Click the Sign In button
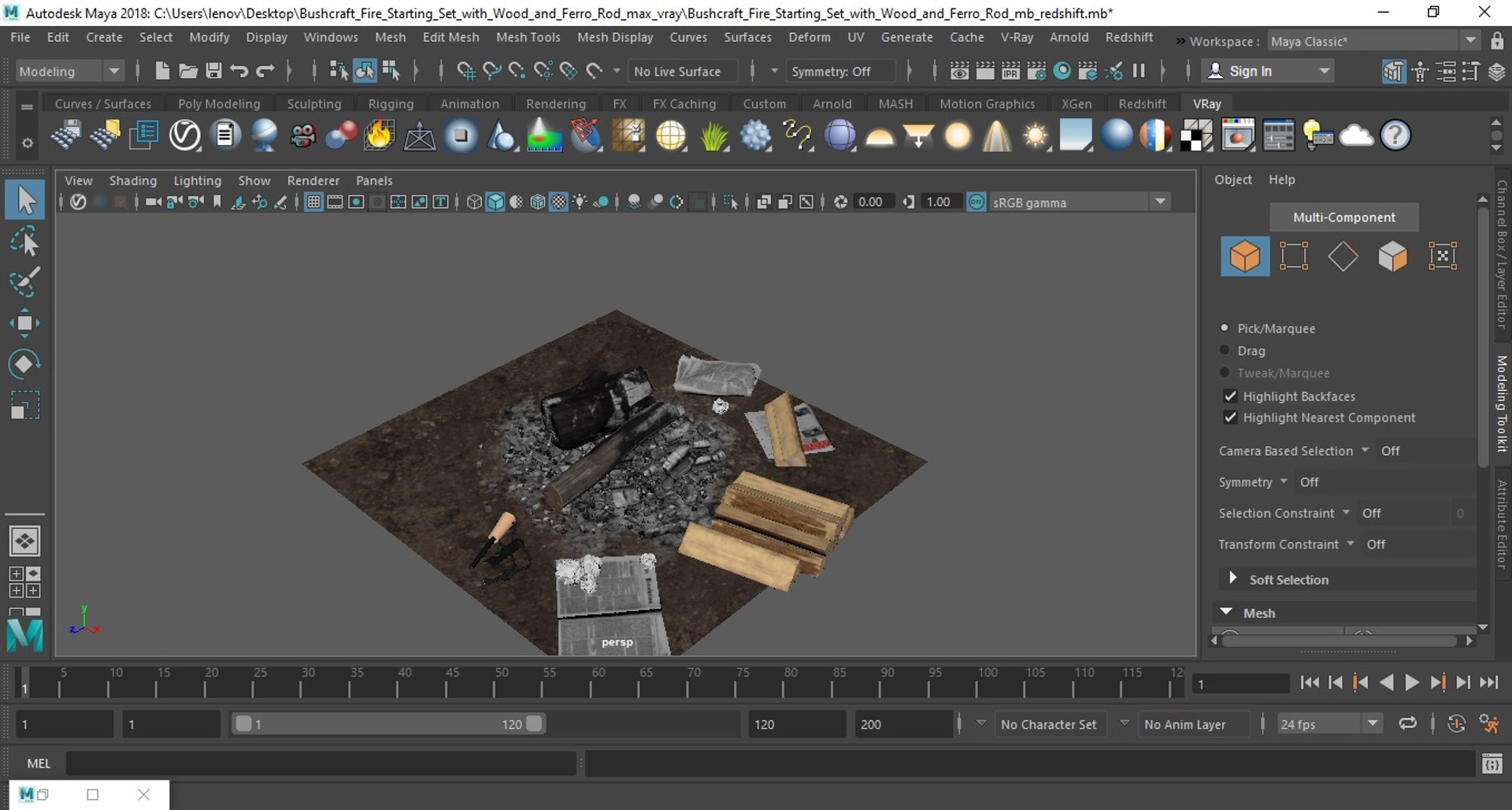This screenshot has width=1512, height=810. 1269,71
